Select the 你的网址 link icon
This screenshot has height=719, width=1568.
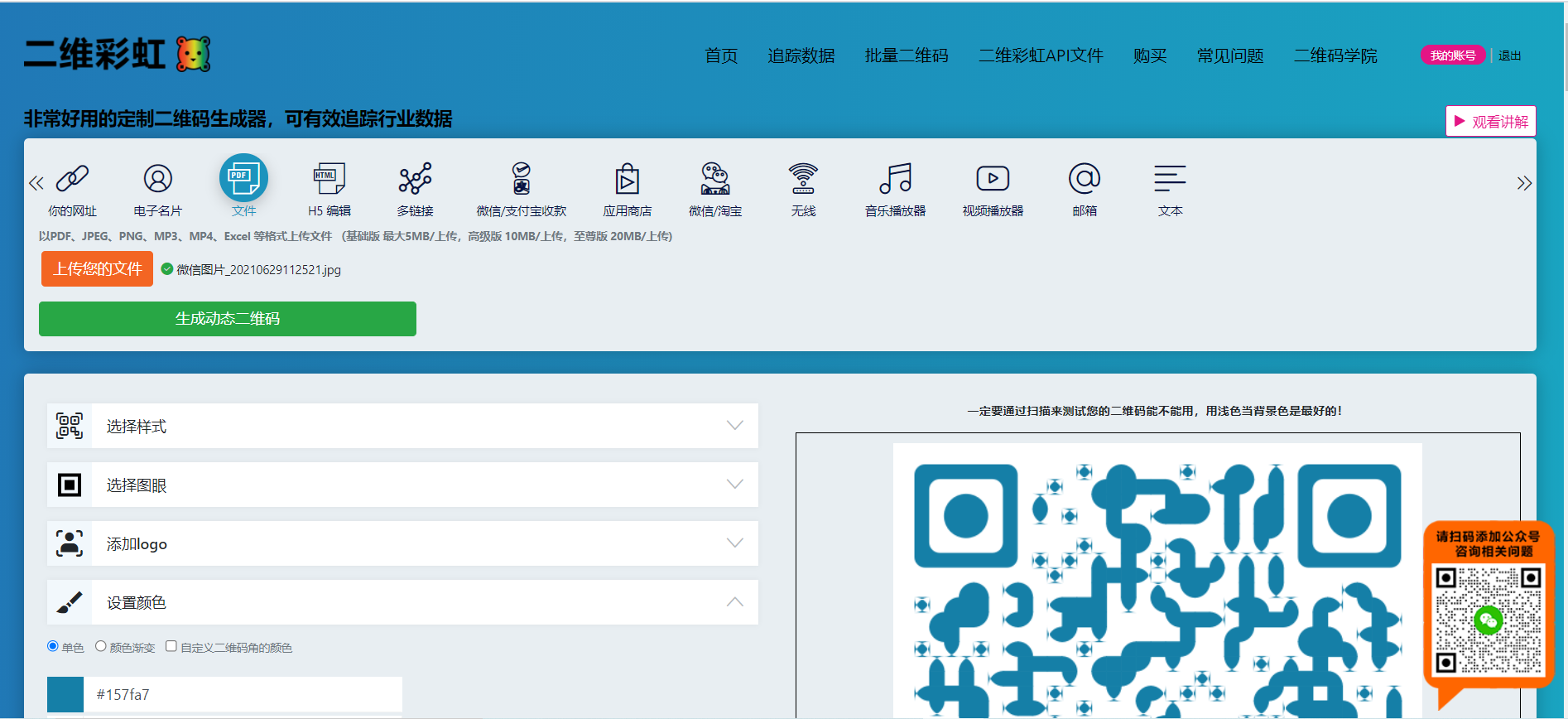pyautogui.click(x=72, y=178)
